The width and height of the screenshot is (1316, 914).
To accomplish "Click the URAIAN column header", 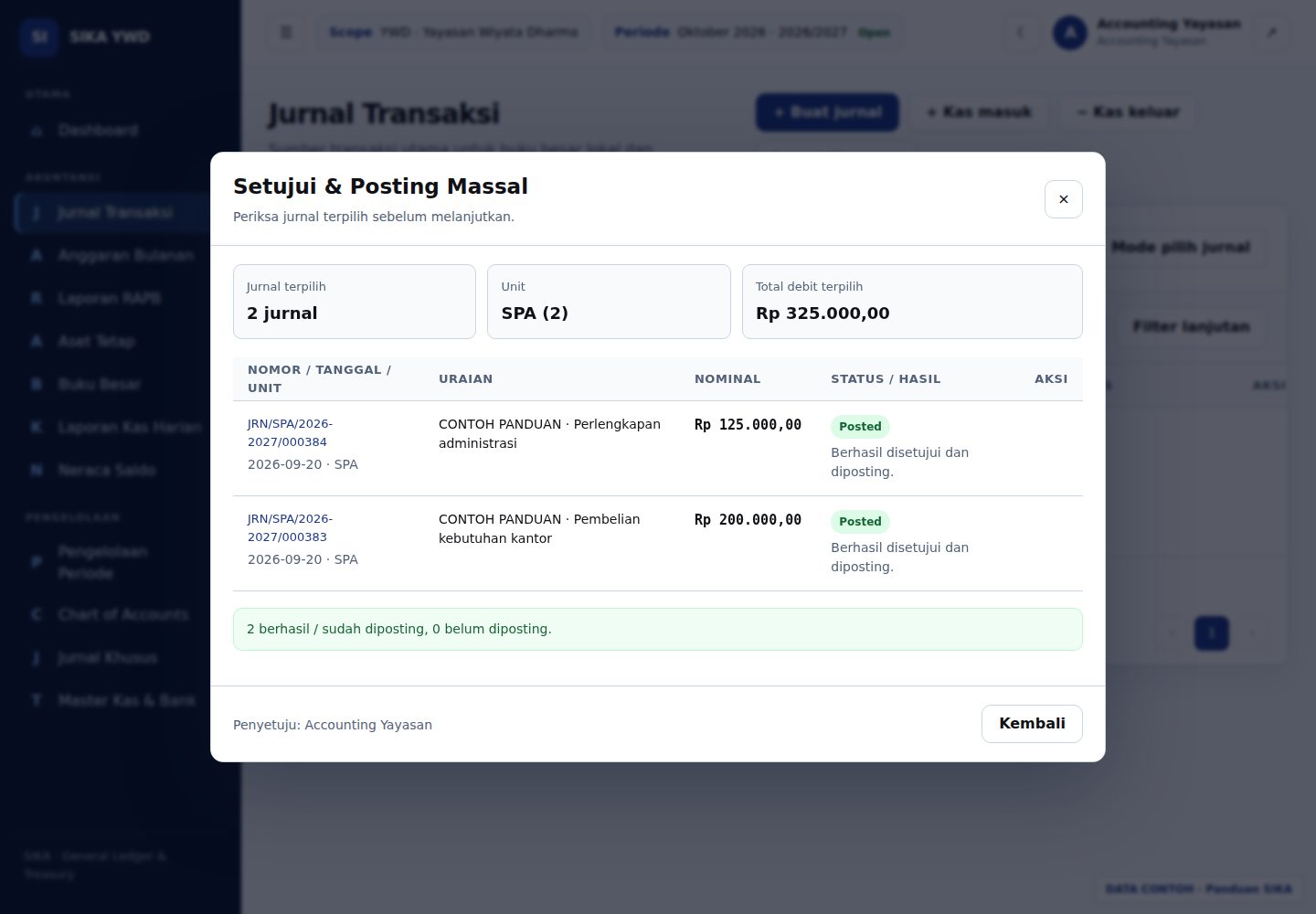I will [465, 379].
